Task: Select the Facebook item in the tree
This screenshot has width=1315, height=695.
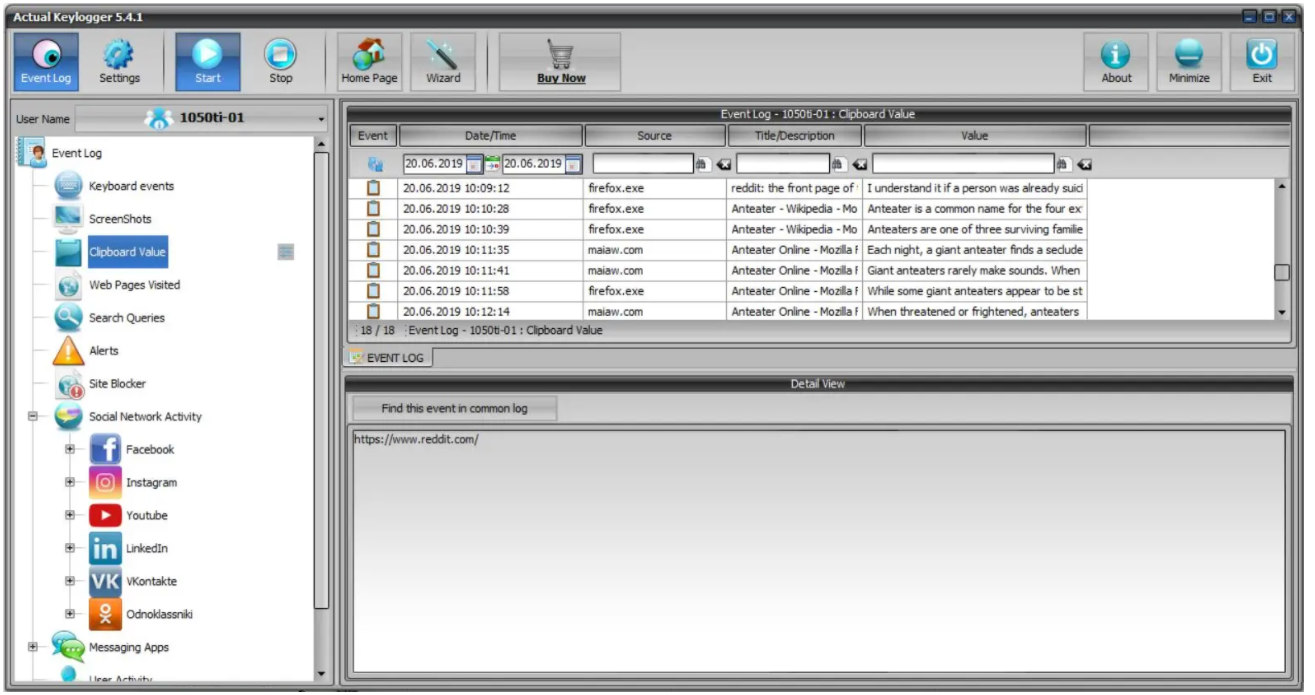Action: (150, 450)
